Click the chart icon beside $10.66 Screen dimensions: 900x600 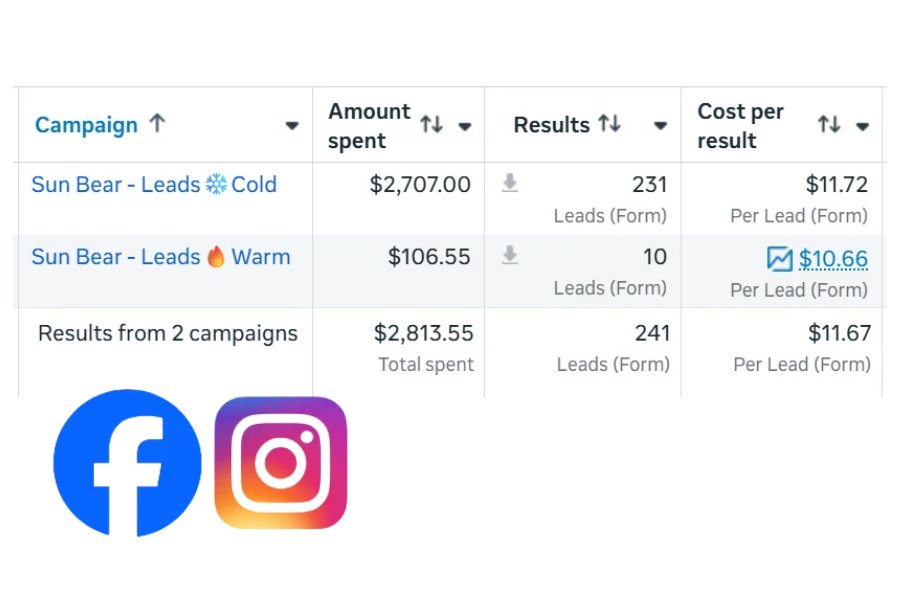779,259
